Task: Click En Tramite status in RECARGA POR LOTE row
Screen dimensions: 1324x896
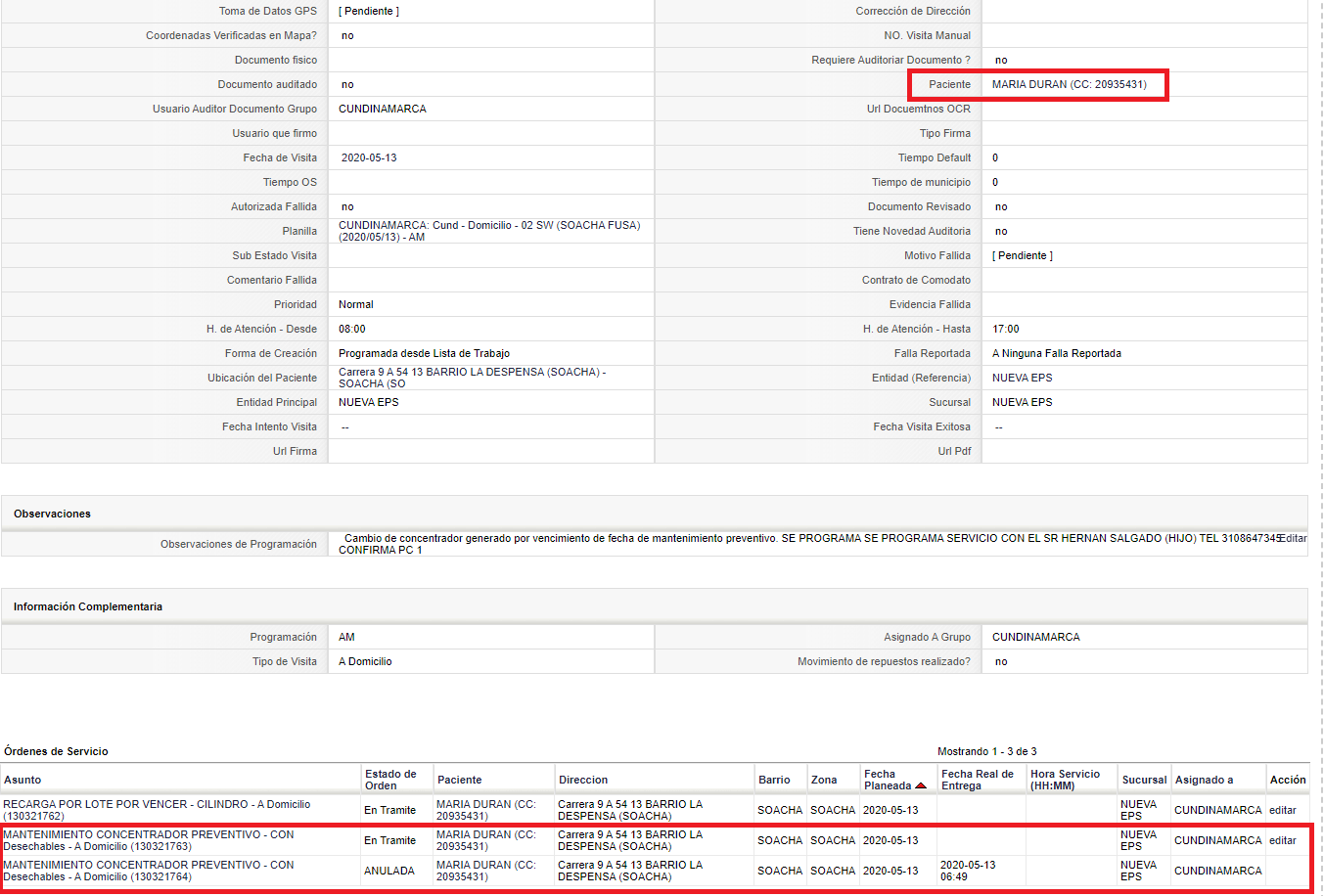Action: click(389, 810)
